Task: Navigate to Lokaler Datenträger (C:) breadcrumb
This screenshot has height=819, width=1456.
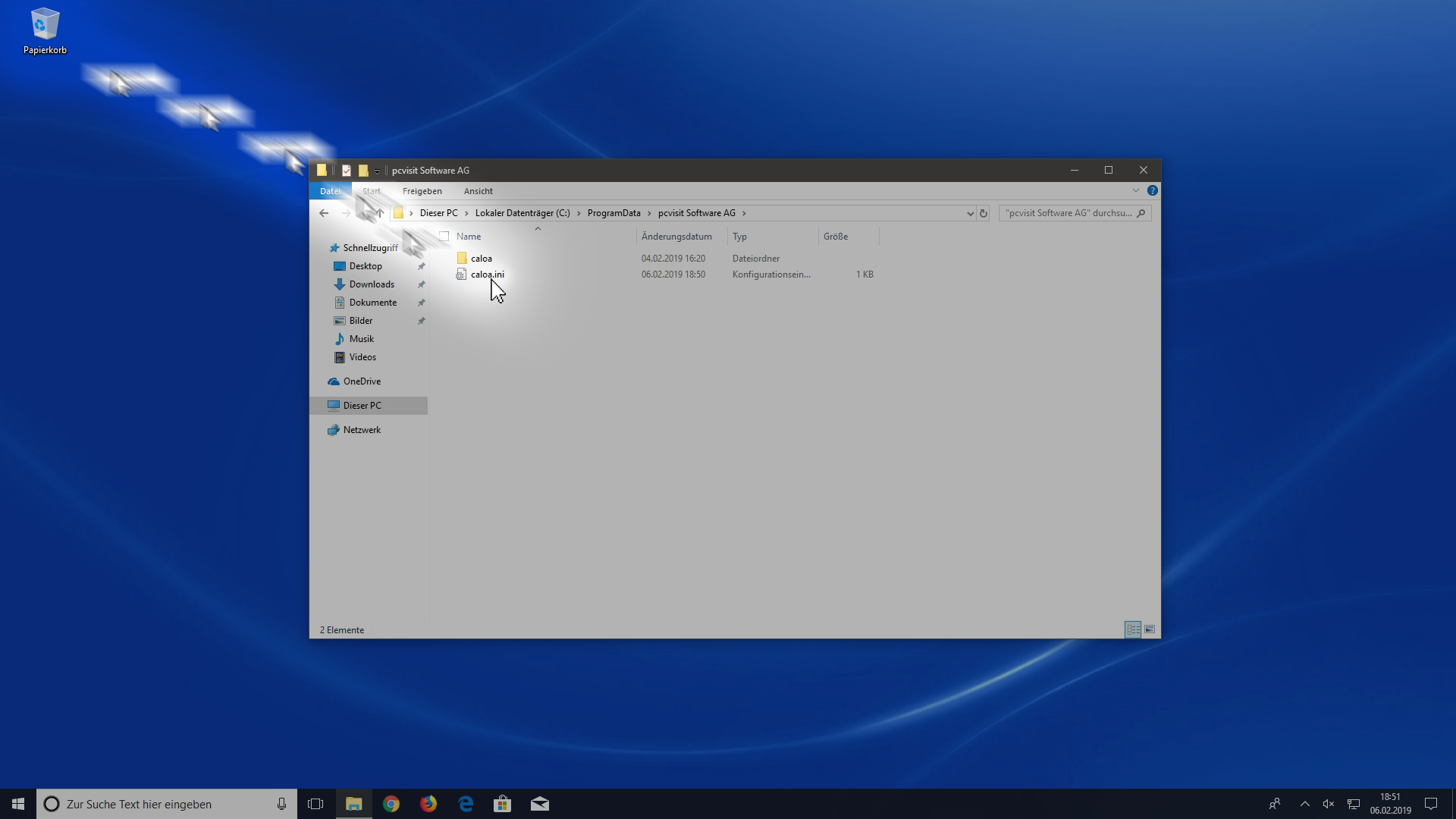Action: [x=522, y=213]
